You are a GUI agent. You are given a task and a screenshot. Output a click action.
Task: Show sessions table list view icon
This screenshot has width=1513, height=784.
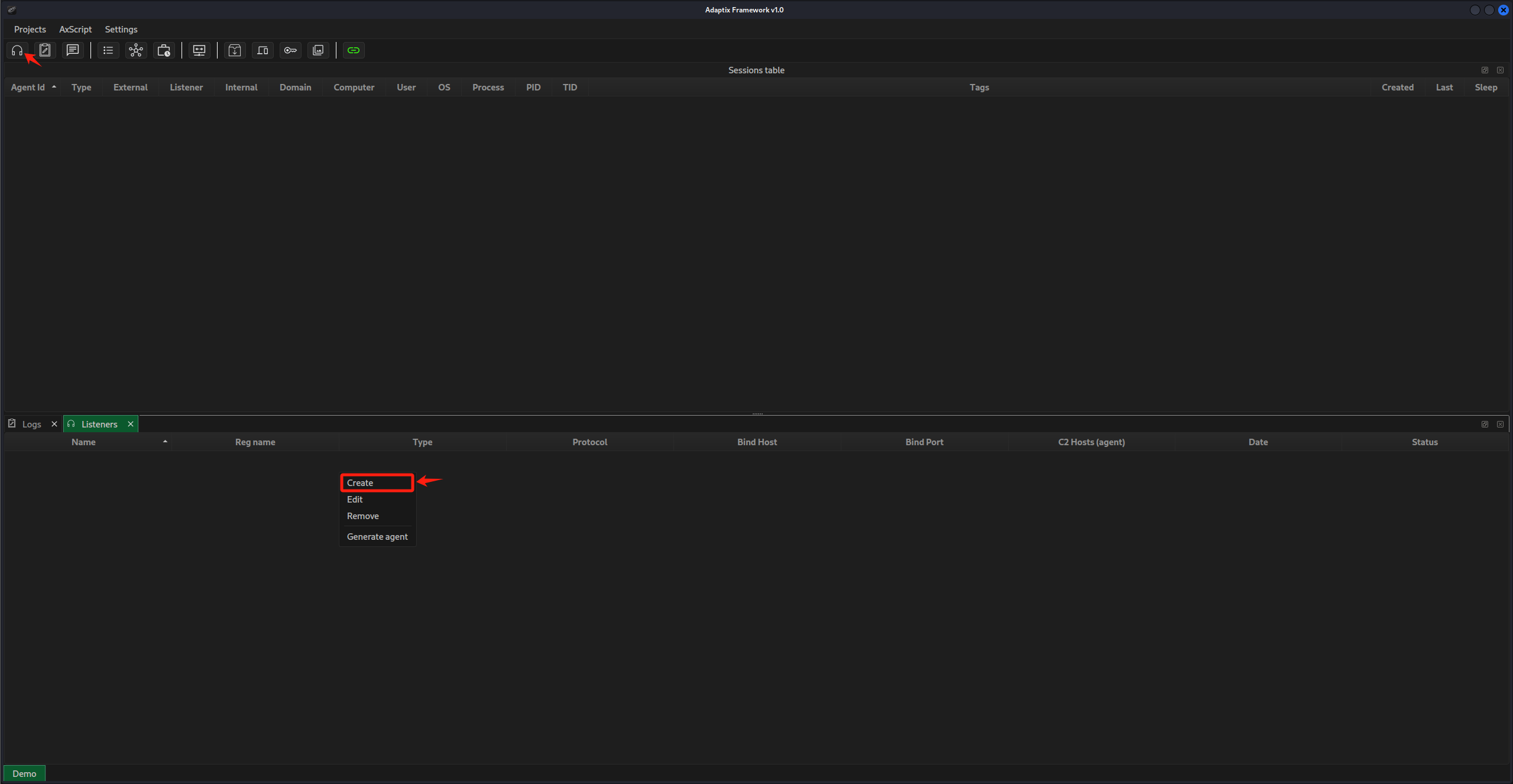(108, 50)
